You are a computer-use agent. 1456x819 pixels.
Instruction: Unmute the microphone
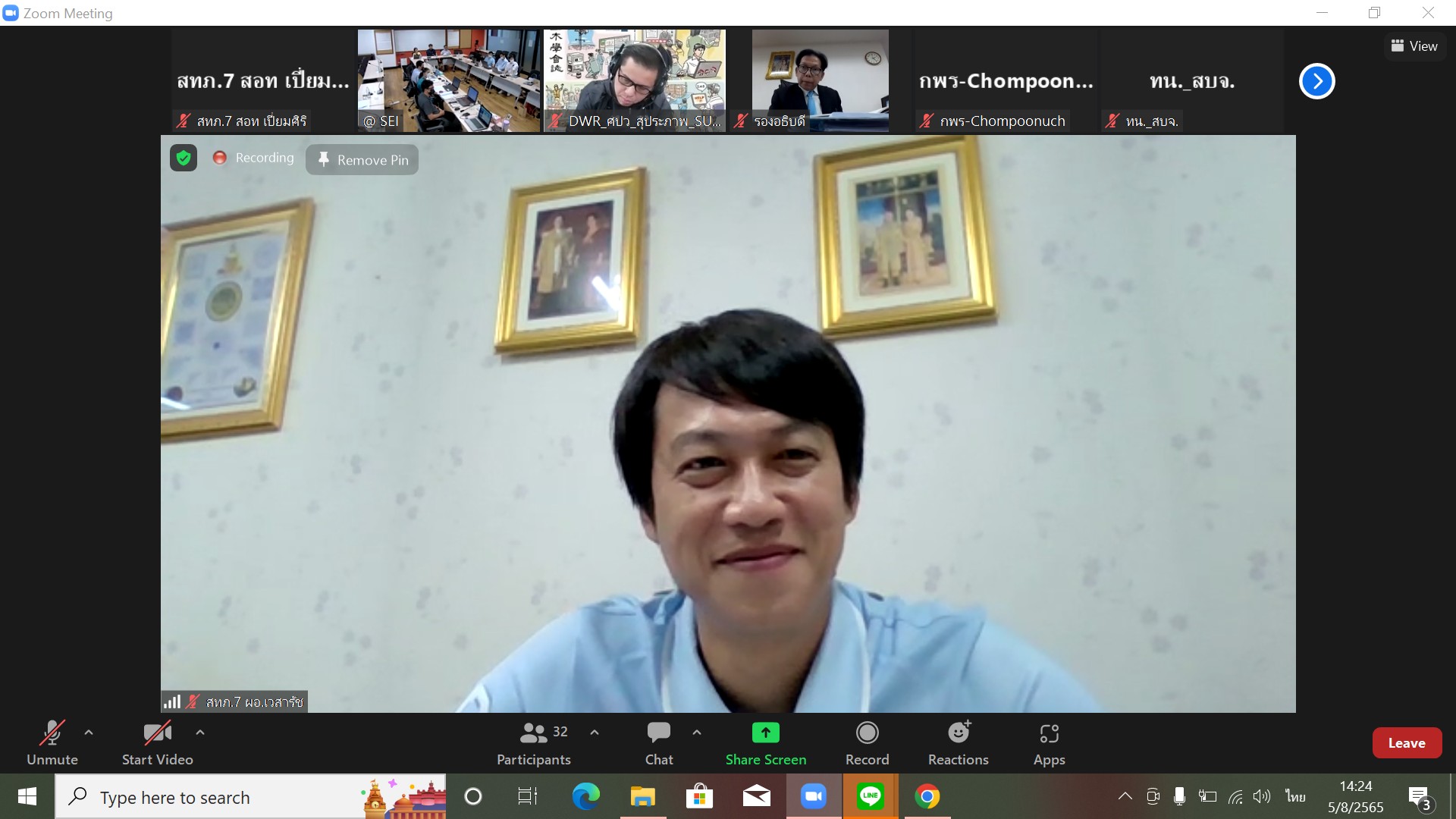pyautogui.click(x=52, y=742)
